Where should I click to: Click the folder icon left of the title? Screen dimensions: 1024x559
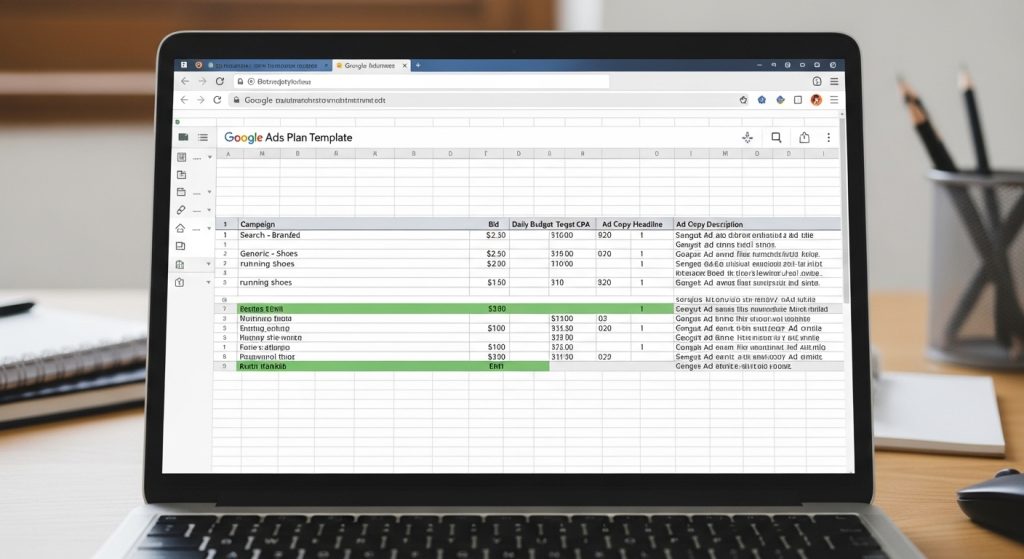(x=184, y=137)
